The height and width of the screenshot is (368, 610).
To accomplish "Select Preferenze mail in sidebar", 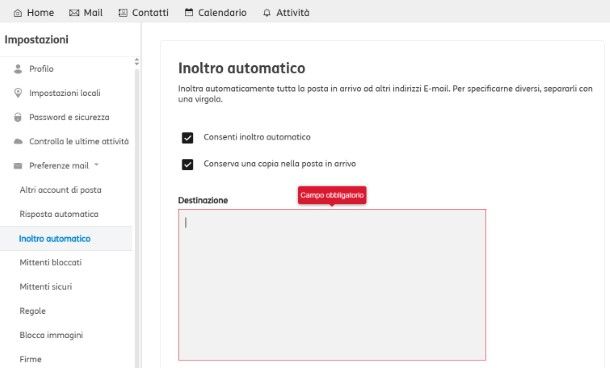I will (x=59, y=166).
